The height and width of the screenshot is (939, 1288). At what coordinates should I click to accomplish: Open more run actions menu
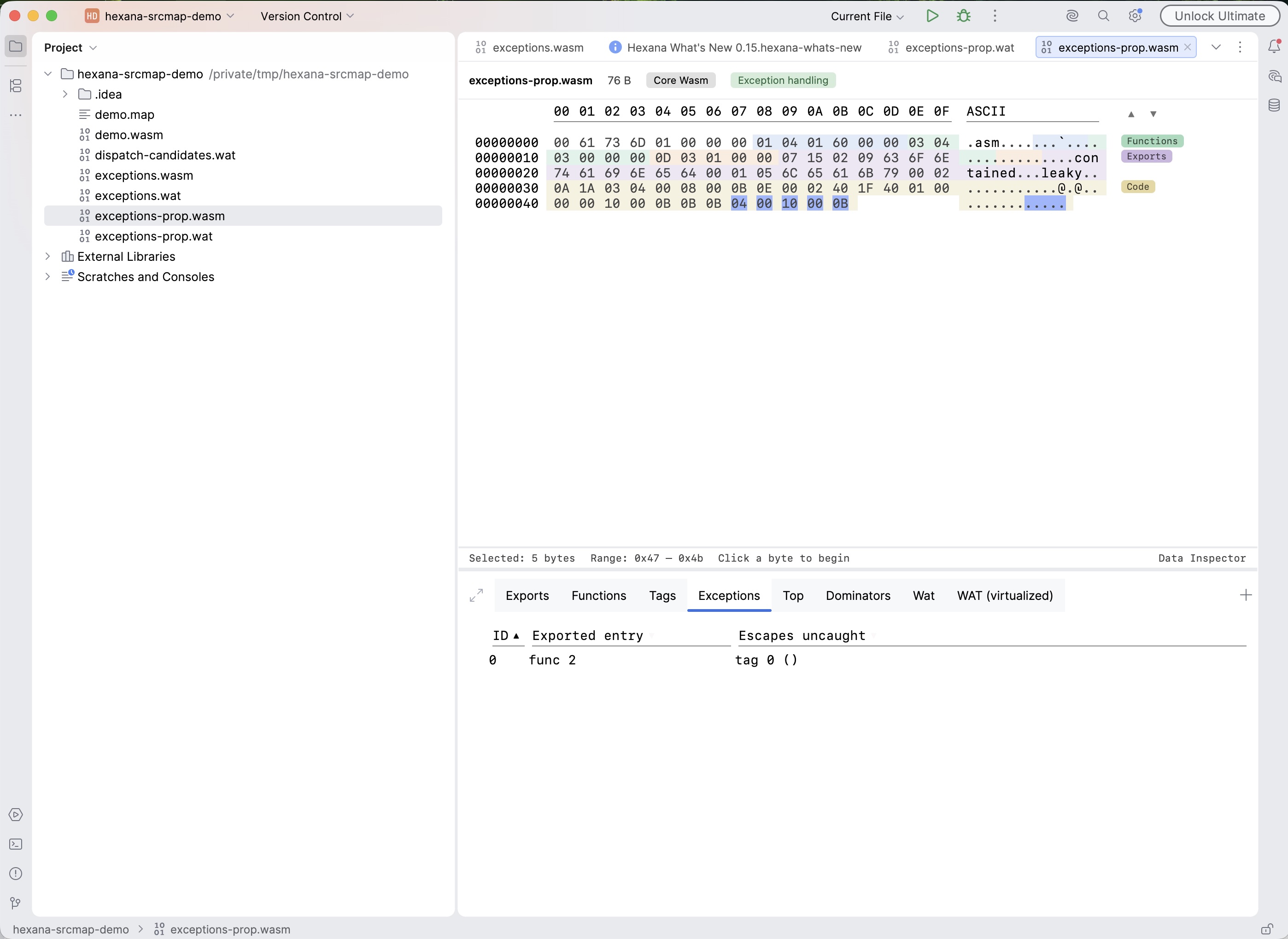click(995, 16)
